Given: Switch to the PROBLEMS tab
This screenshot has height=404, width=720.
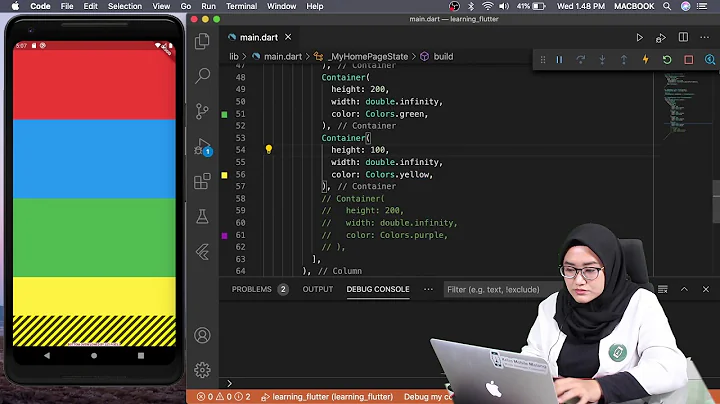Looking at the screenshot, I should coord(252,289).
